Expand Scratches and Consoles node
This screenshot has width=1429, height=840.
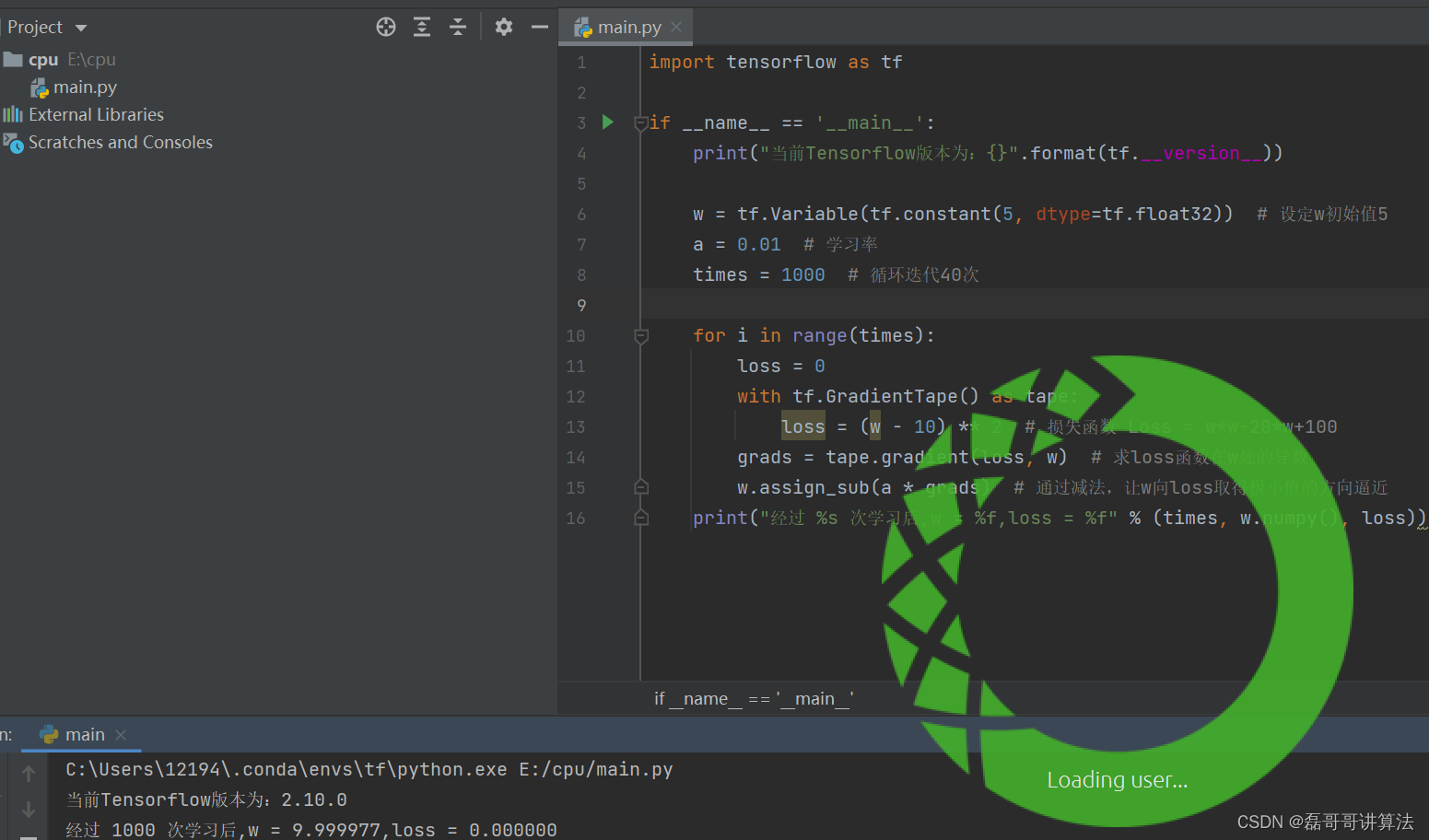tap(121, 143)
